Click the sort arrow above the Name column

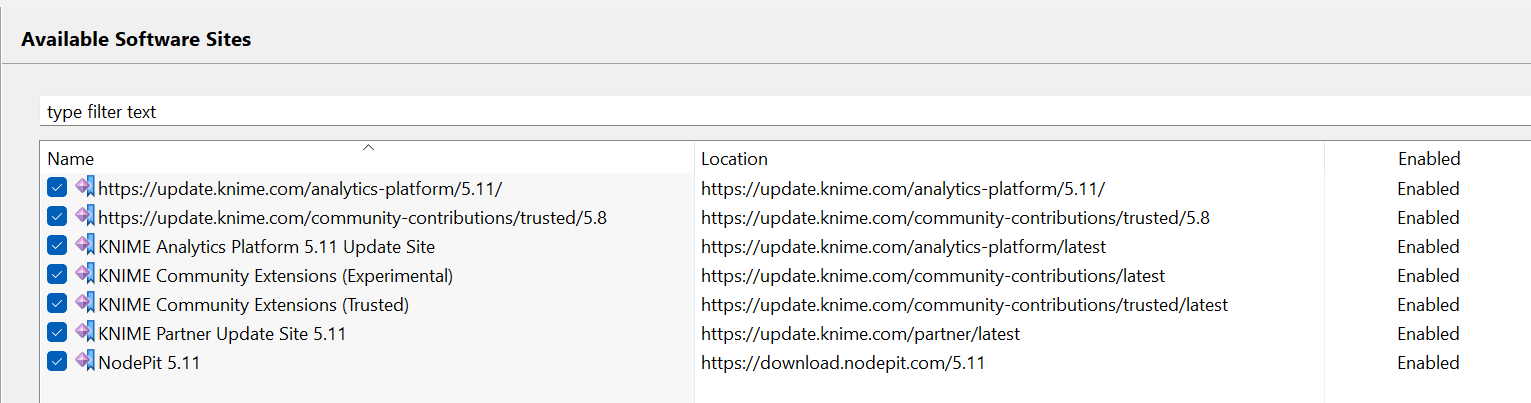click(x=368, y=148)
